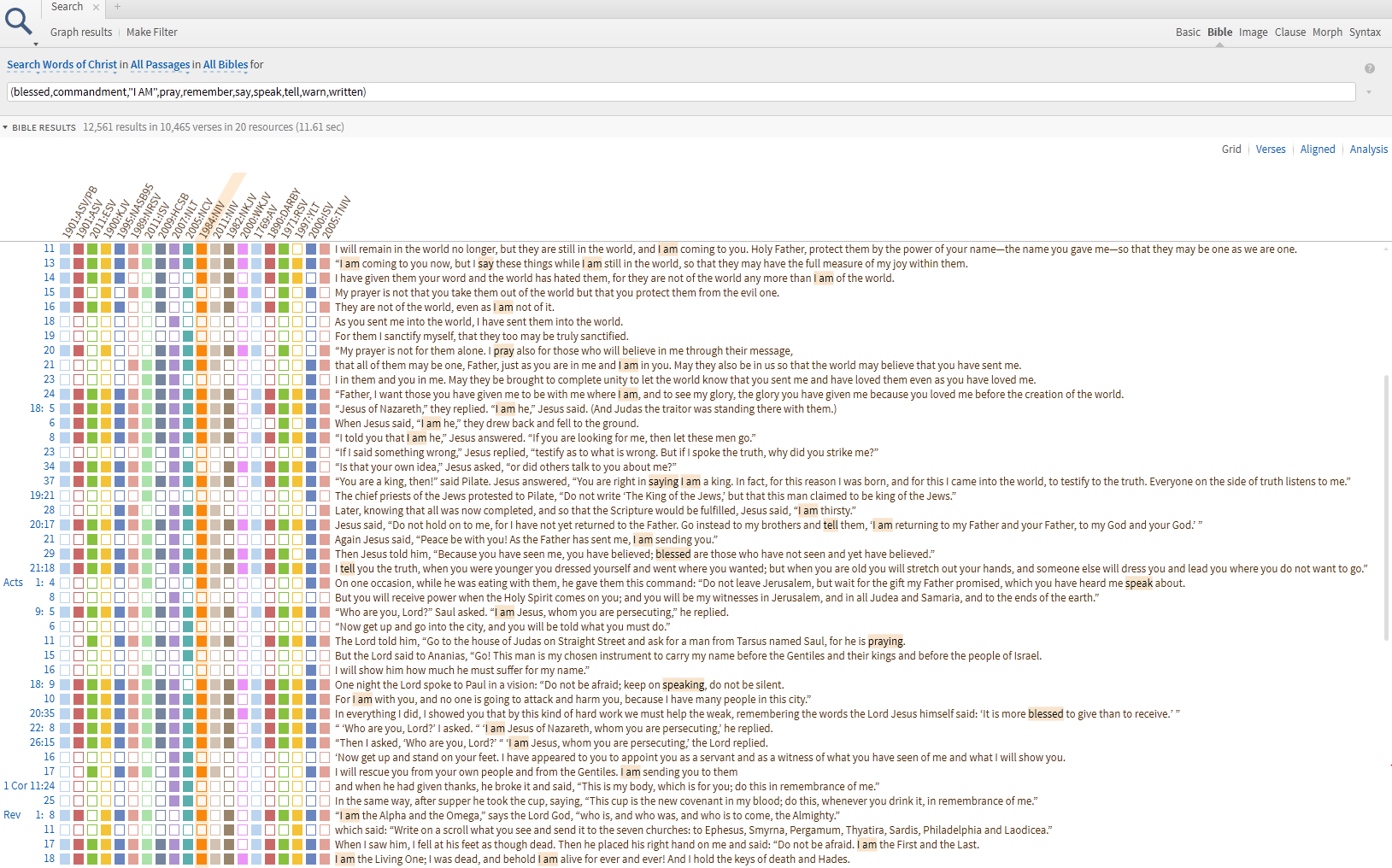Select the 2011:ESV column header
1392x868 pixels.
pyautogui.click(x=103, y=219)
